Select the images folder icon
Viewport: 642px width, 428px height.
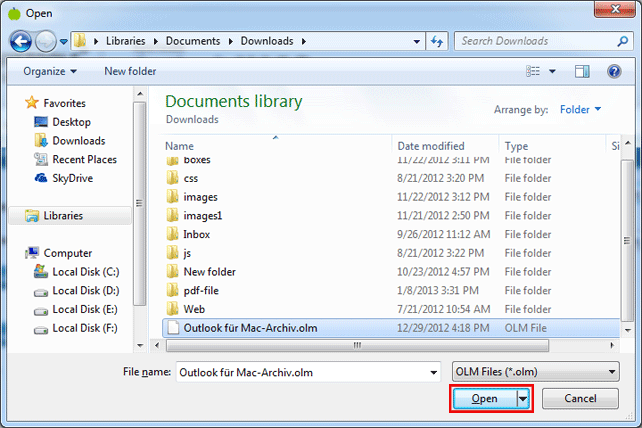tap(172, 197)
